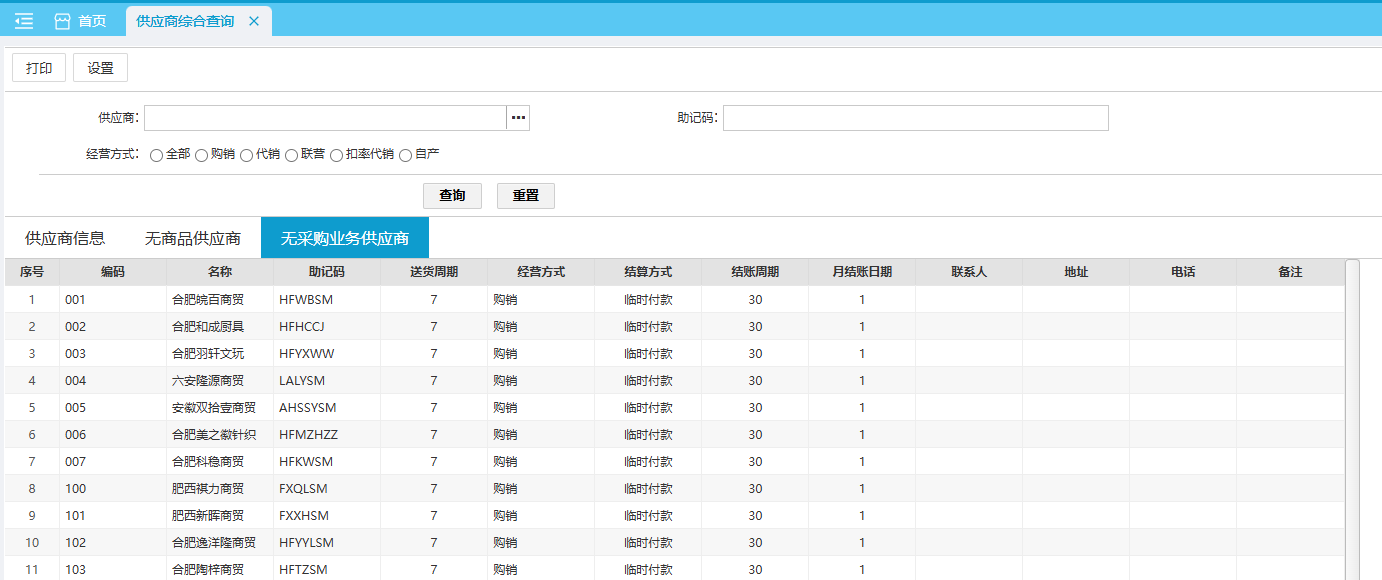Open the 无采购业务供应商 tab

click(345, 238)
